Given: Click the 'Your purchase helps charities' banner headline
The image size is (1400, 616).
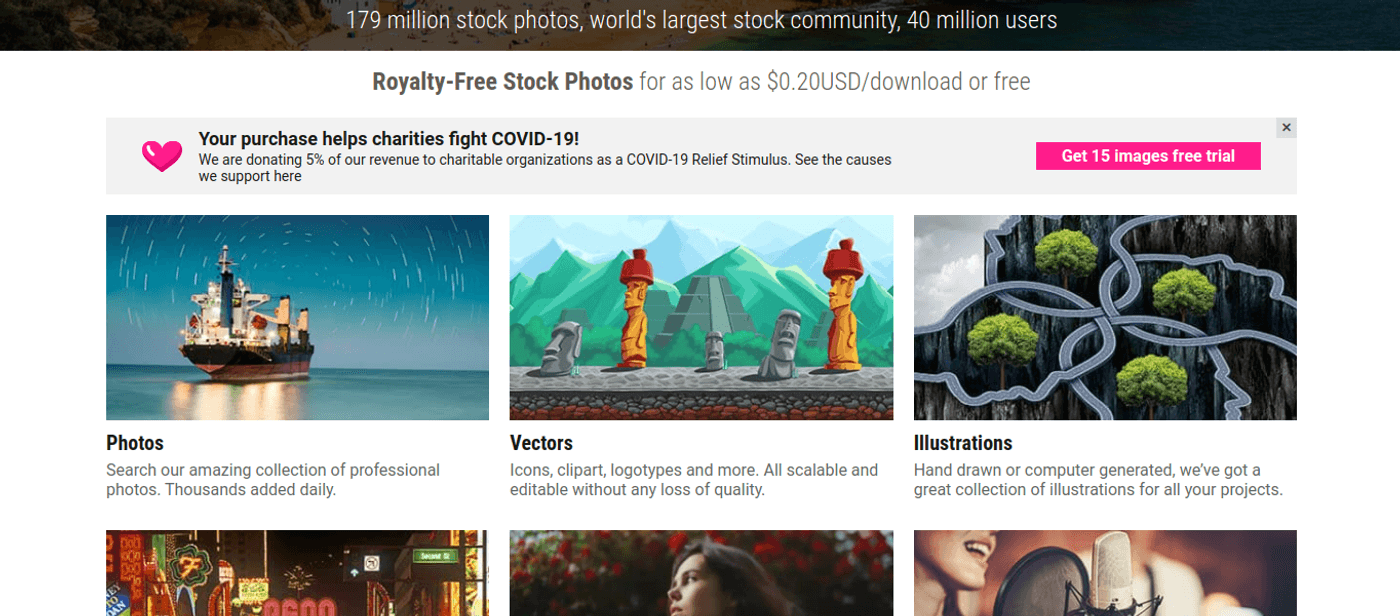Looking at the screenshot, I should point(388,139).
